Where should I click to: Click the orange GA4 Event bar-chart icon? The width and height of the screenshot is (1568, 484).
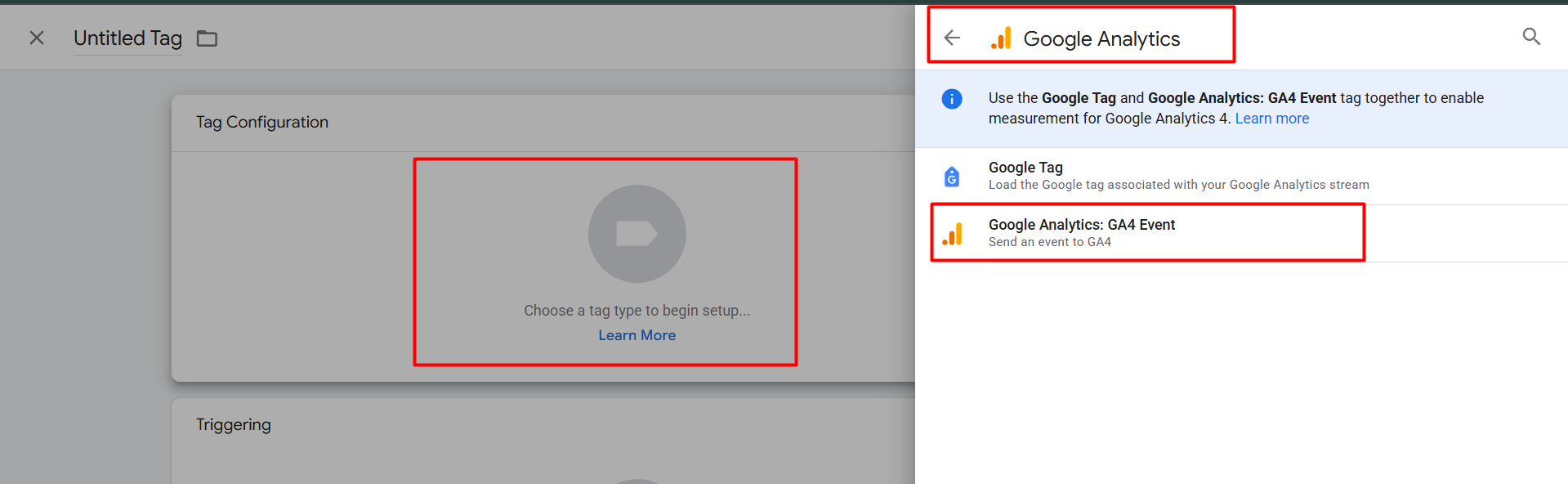952,234
